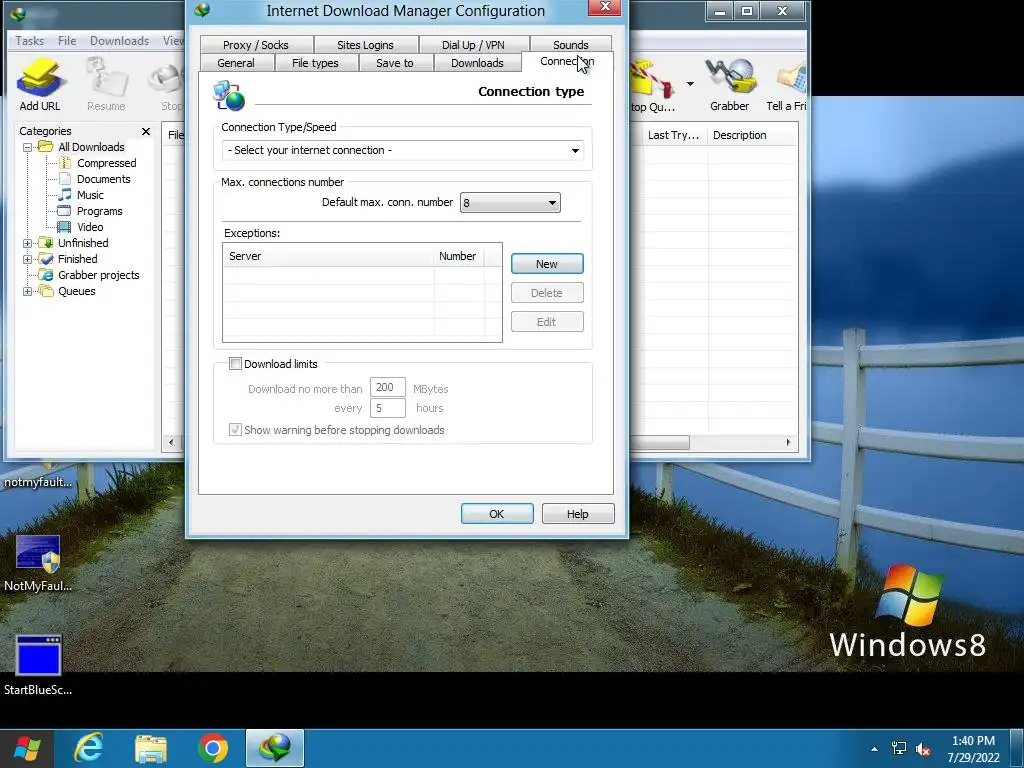The width and height of the screenshot is (1024, 768).
Task: Select the Programs category
Action: [x=91, y=211]
